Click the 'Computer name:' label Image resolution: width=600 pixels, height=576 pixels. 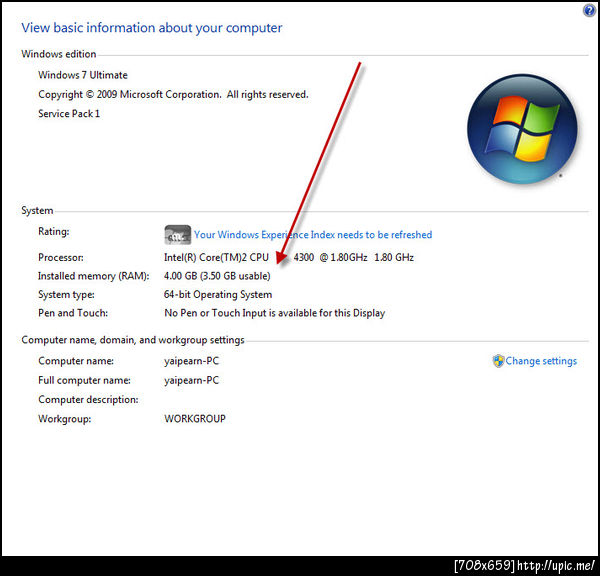(x=76, y=361)
